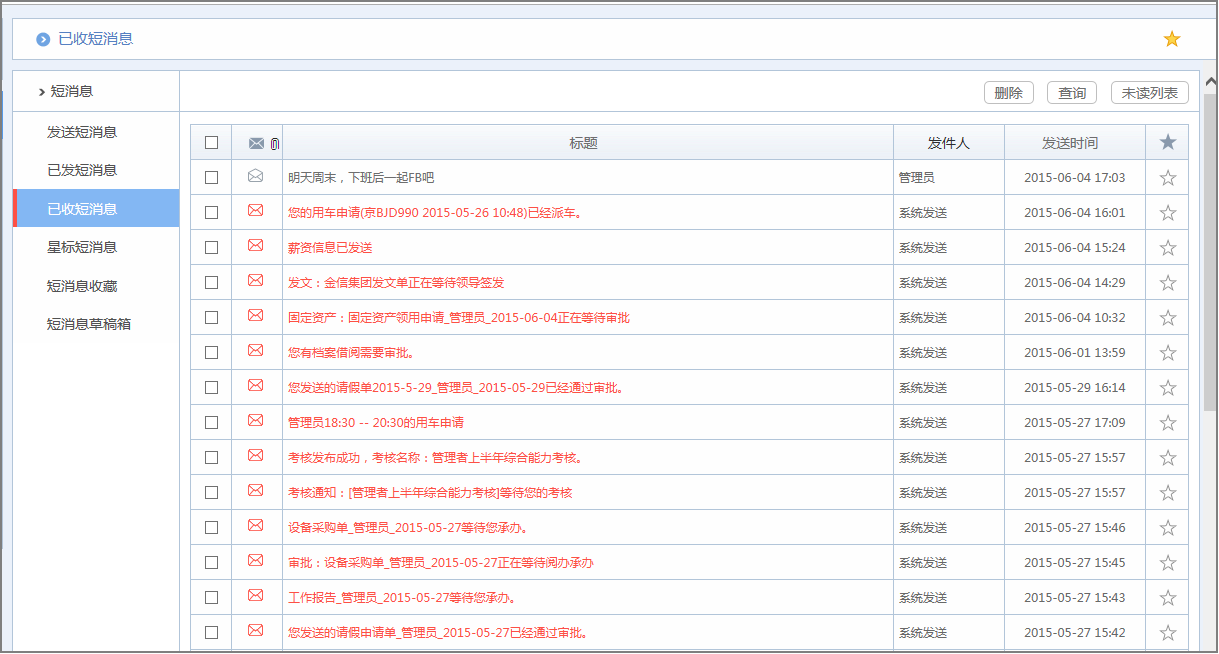1219x654 pixels.
Task: Toggle the select-all checkbox in table header
Action: 211,143
